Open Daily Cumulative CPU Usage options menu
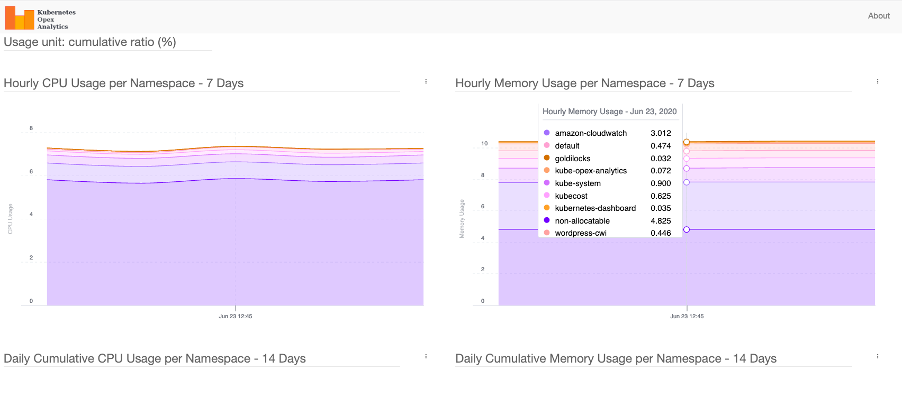902x398 pixels. pos(426,357)
